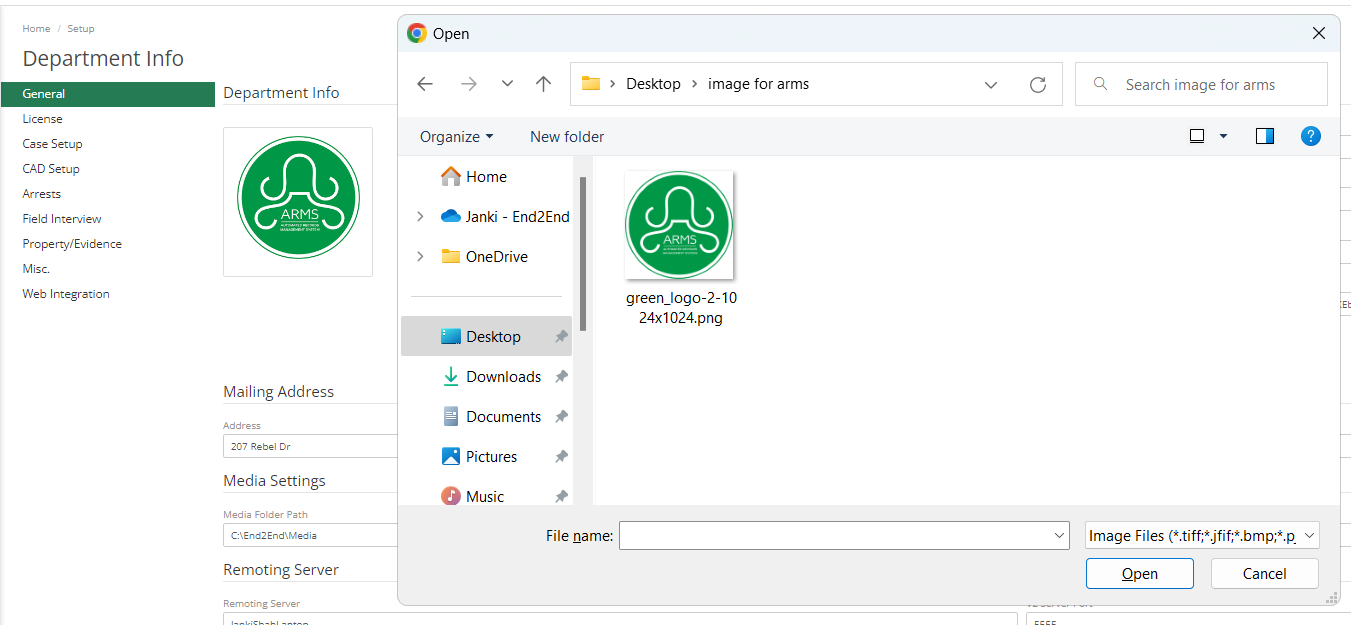The width and height of the screenshot is (1351, 625).
Task: Select the green_logo-2-1024x1024.png thumbnail
Action: click(679, 224)
